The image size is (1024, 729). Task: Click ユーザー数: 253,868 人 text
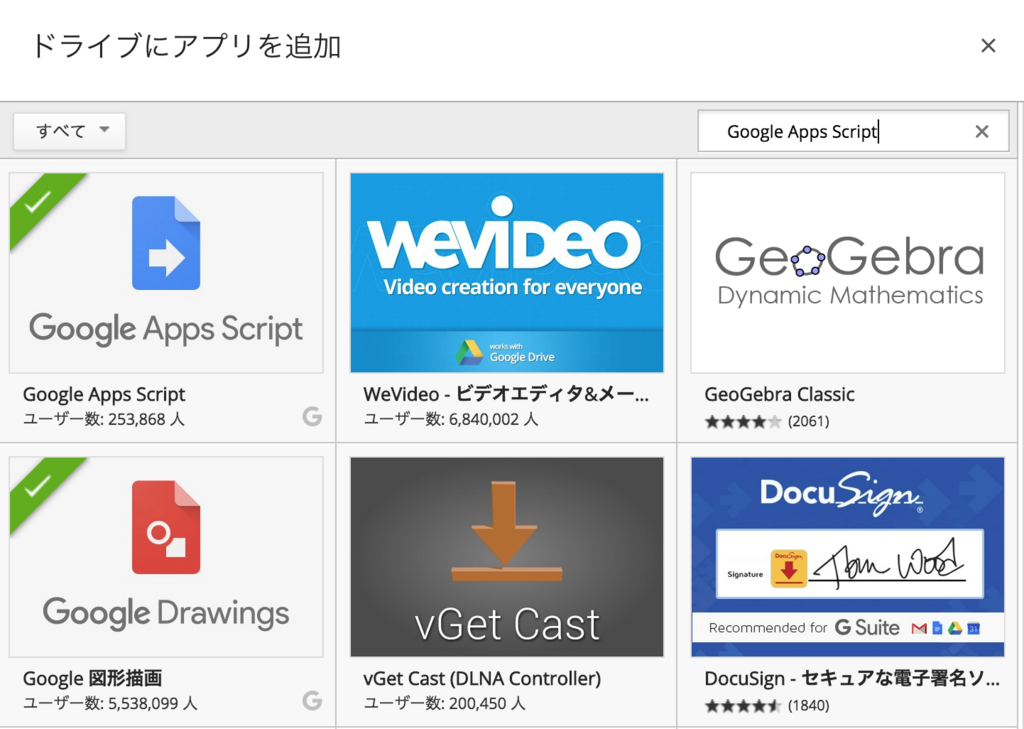point(104,419)
